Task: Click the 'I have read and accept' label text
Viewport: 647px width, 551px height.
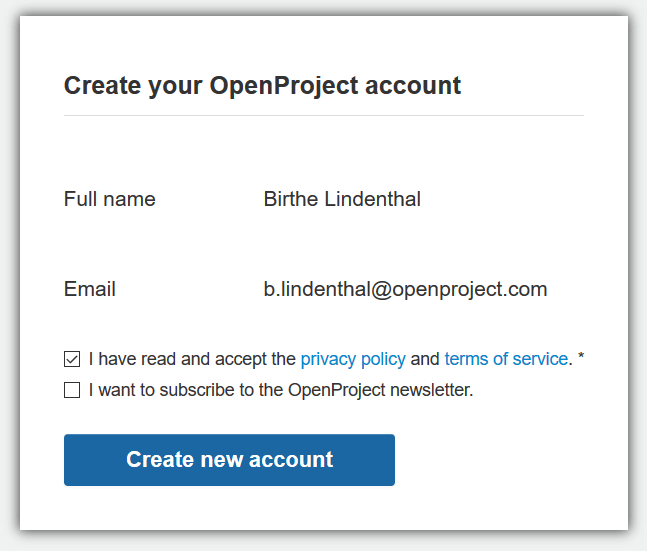Action: tap(192, 359)
